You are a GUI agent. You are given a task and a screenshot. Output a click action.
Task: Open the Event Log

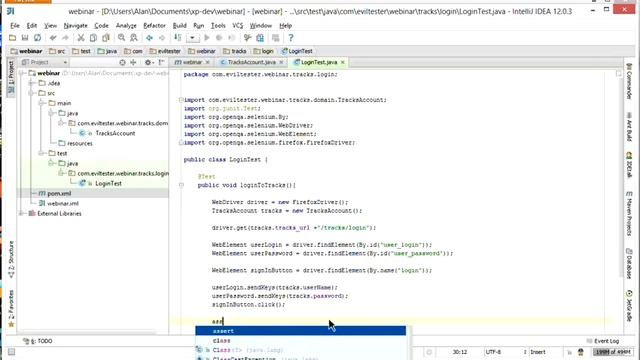coord(602,341)
